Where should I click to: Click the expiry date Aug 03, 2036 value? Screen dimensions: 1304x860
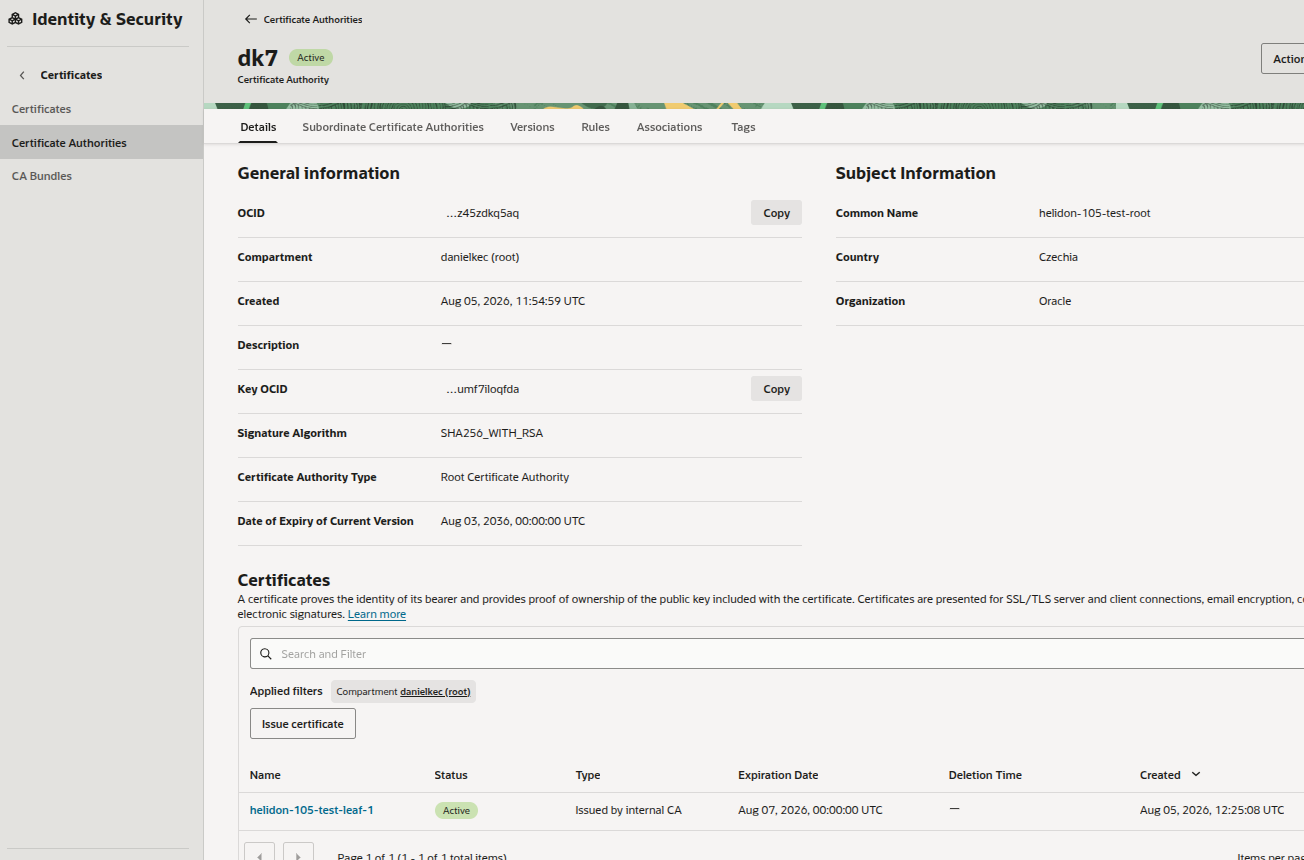coord(513,521)
